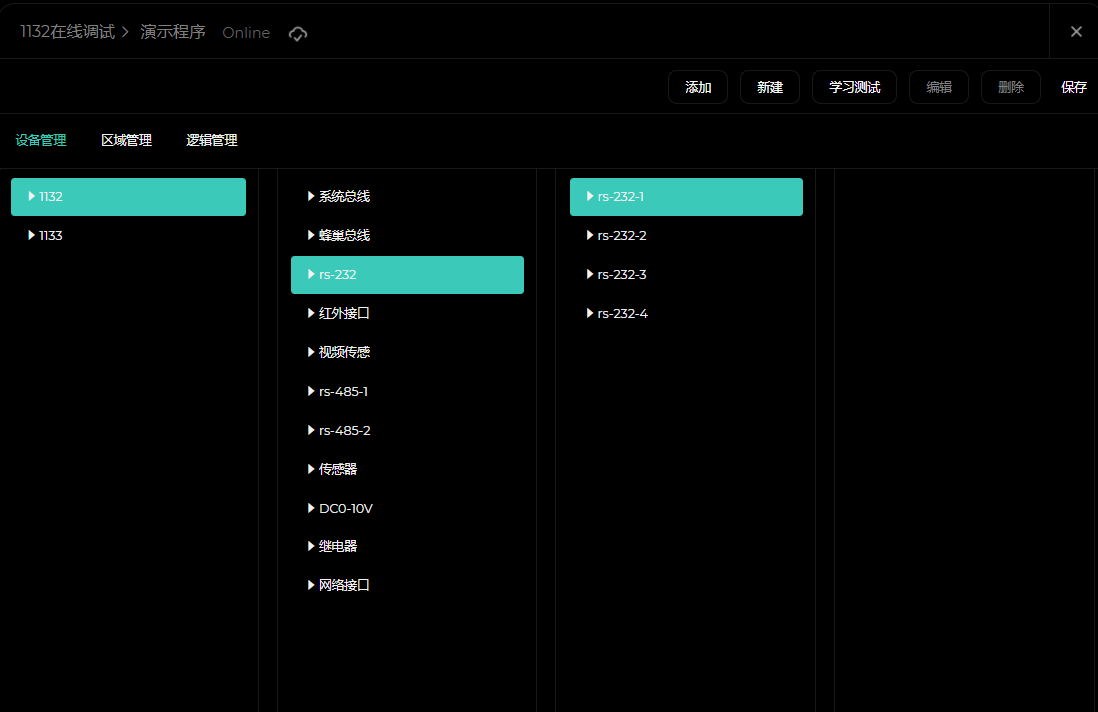The image size is (1098, 712).
Task: Select the 传感器 row
Action: click(407, 470)
